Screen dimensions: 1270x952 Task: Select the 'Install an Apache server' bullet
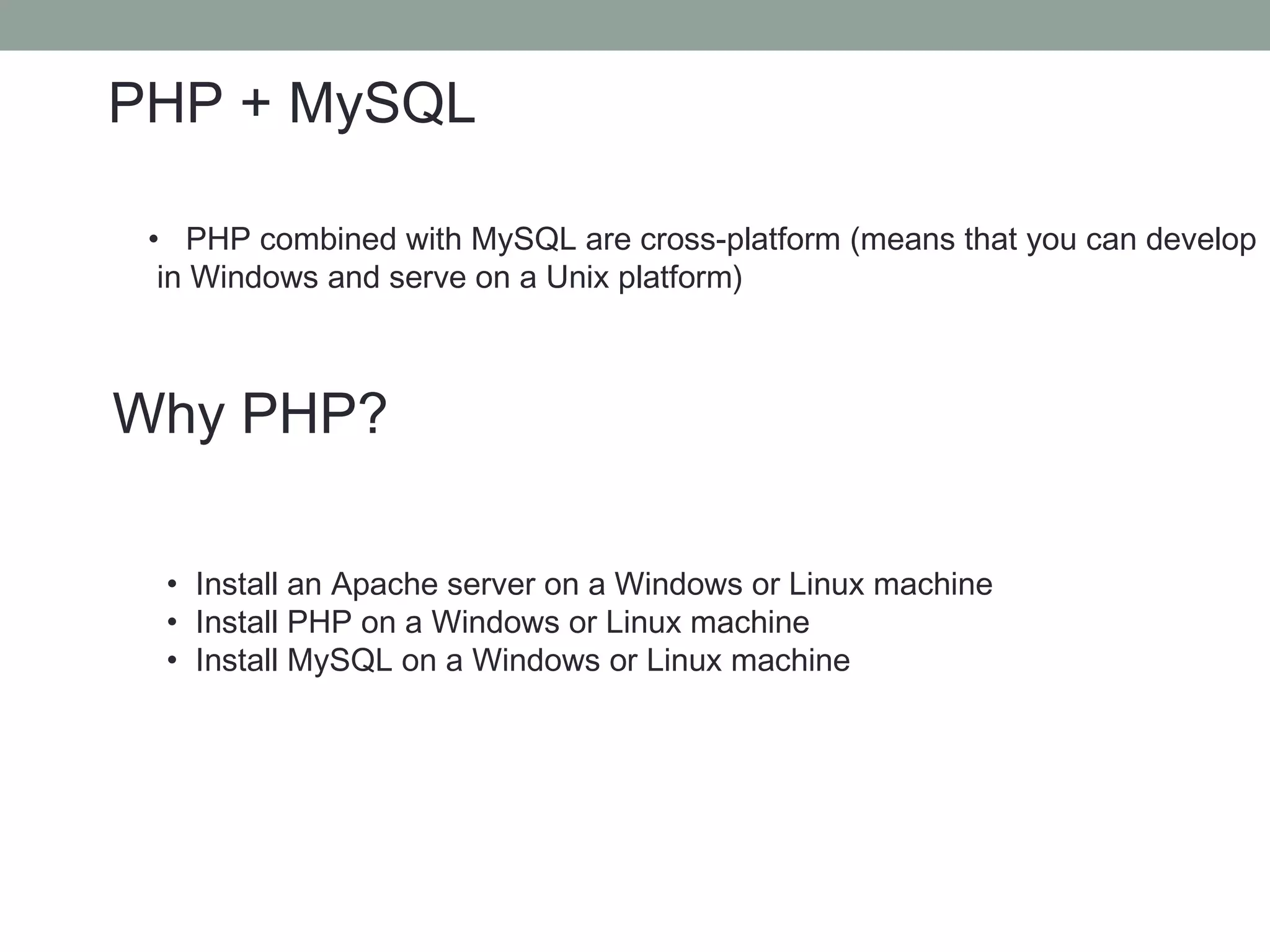tap(580, 584)
